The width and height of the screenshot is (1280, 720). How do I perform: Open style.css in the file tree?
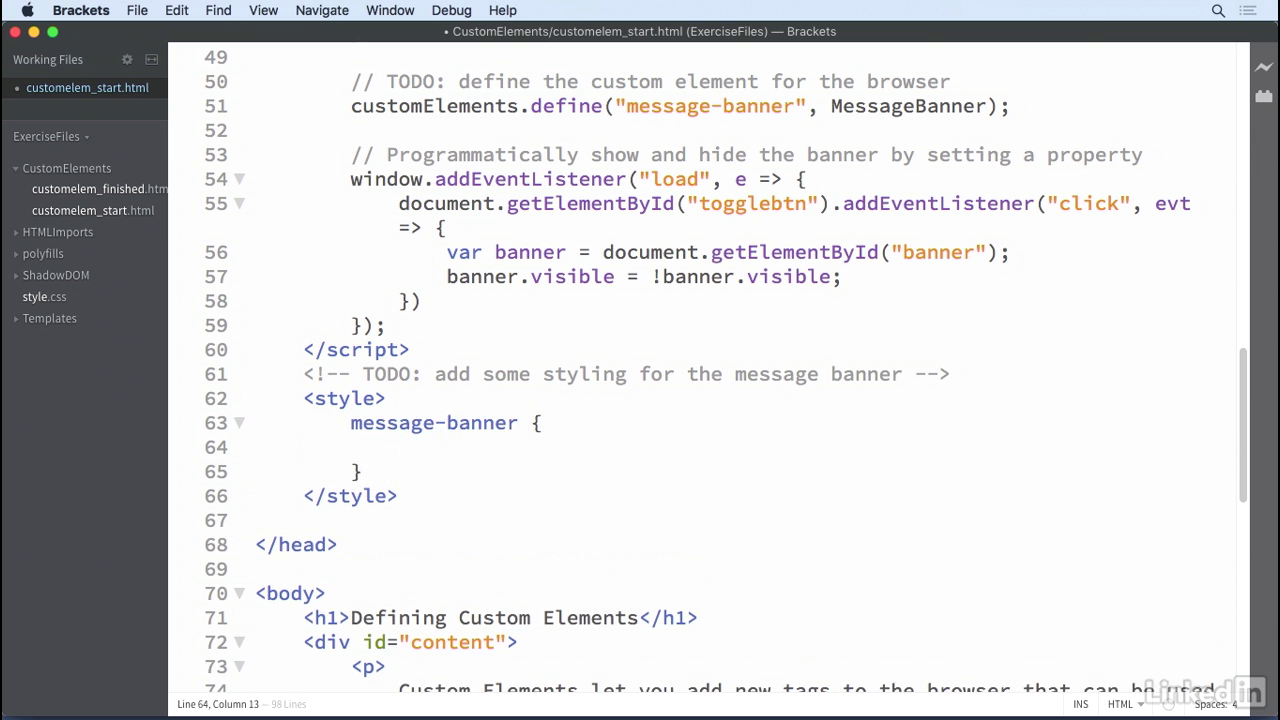(x=44, y=297)
